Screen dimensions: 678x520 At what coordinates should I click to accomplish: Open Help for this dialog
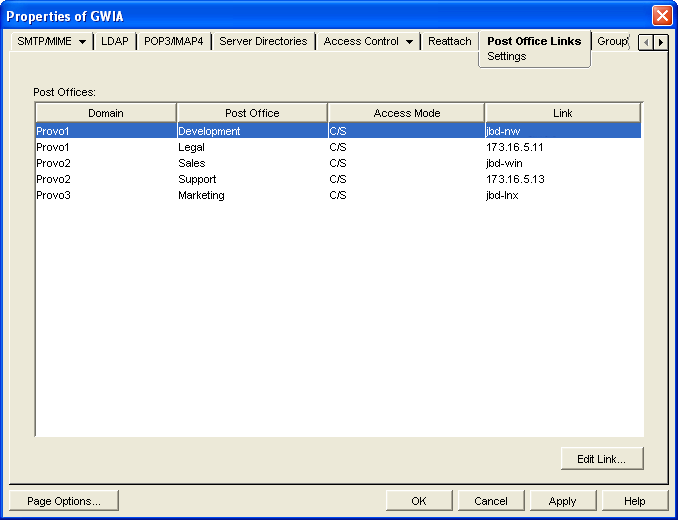(x=634, y=501)
